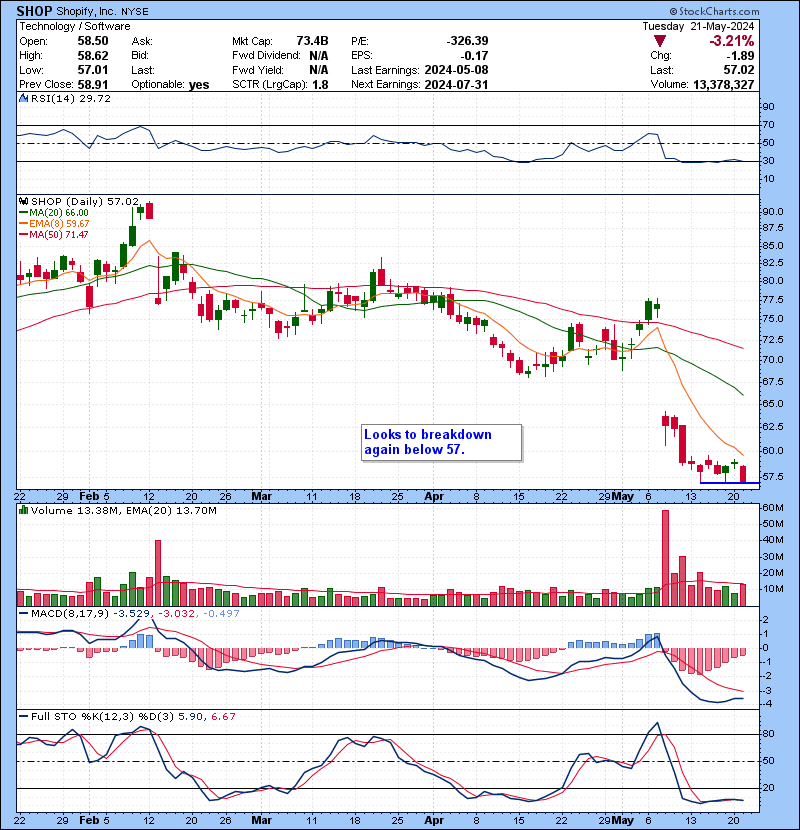
Task: Click the Open value 58.50
Action: click(x=93, y=41)
